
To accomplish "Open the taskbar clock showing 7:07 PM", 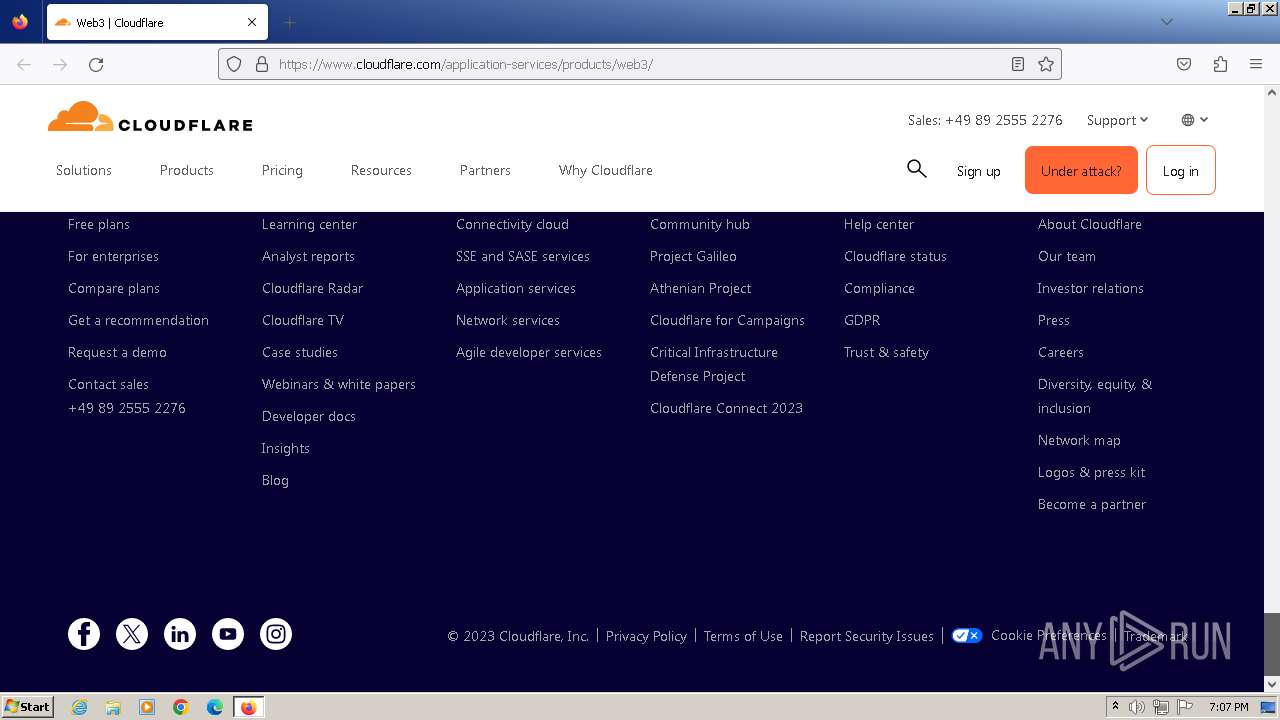I will pos(1229,707).
